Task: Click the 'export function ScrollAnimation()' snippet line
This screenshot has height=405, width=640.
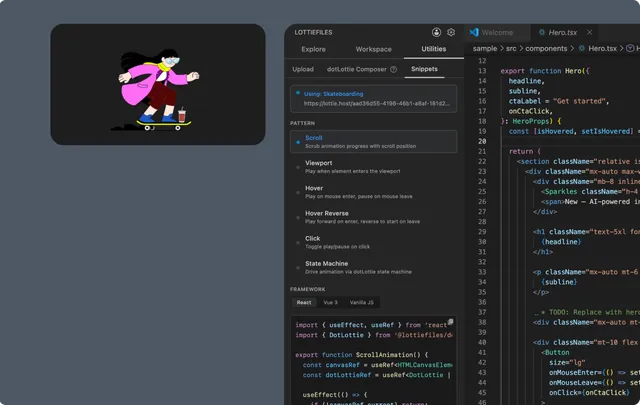Action: click(x=362, y=355)
